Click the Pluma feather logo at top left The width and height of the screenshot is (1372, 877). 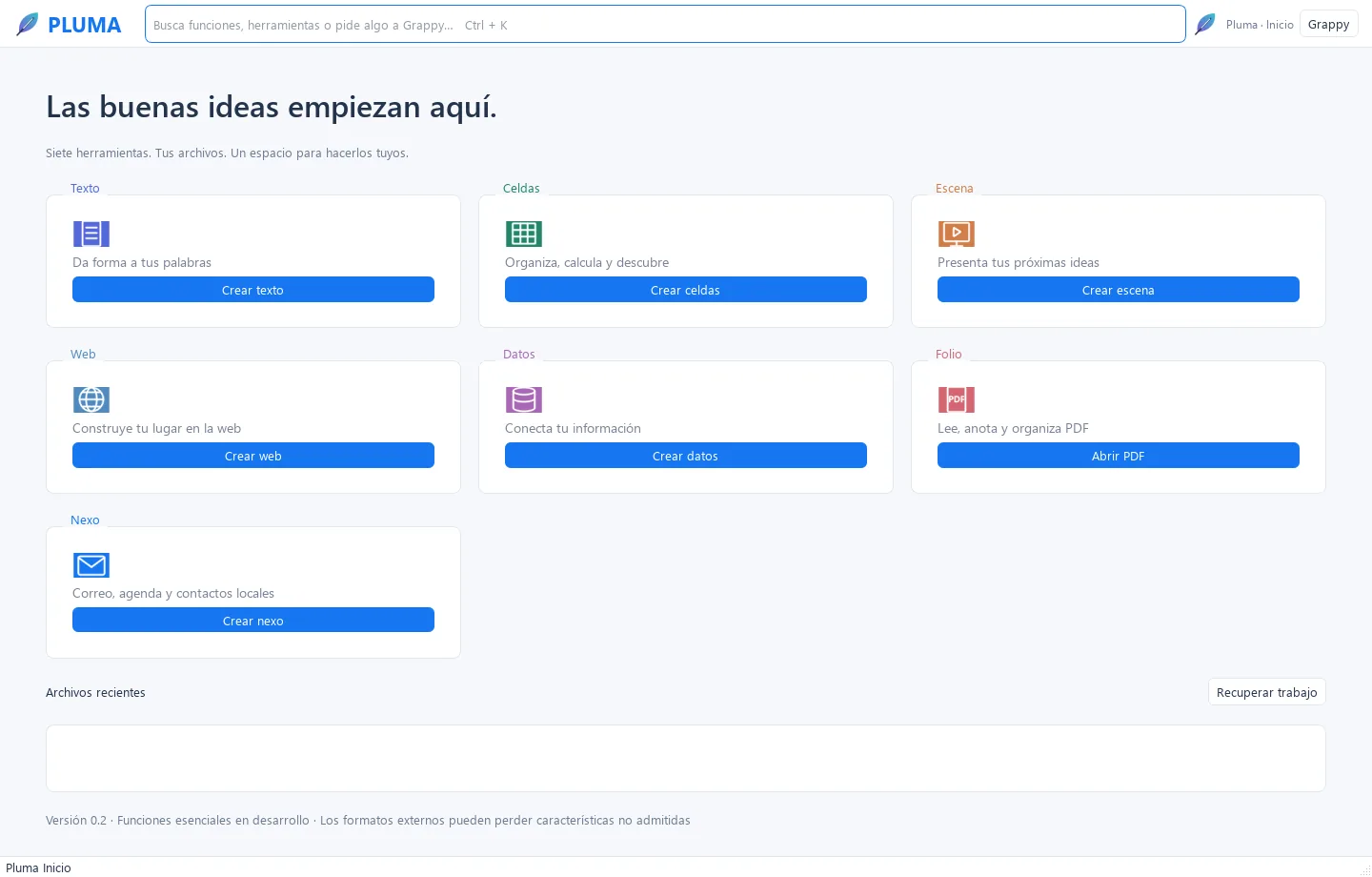click(x=28, y=25)
